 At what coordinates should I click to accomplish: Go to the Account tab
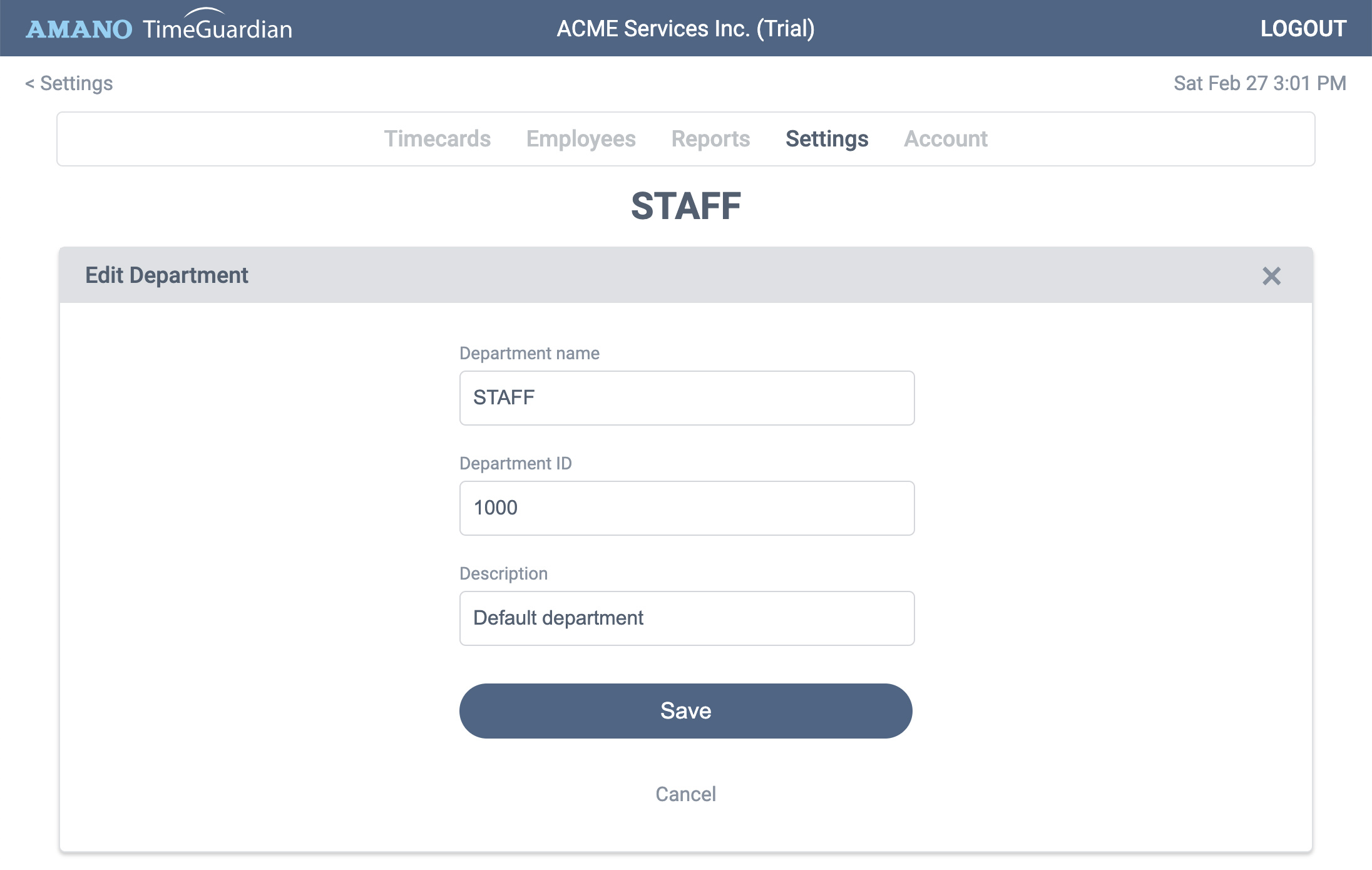(x=946, y=139)
